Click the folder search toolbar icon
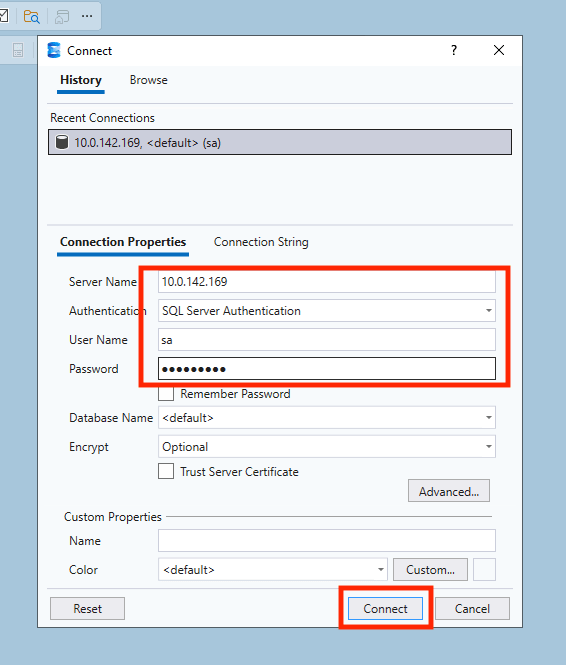This screenshot has width=566, height=665. (31, 17)
